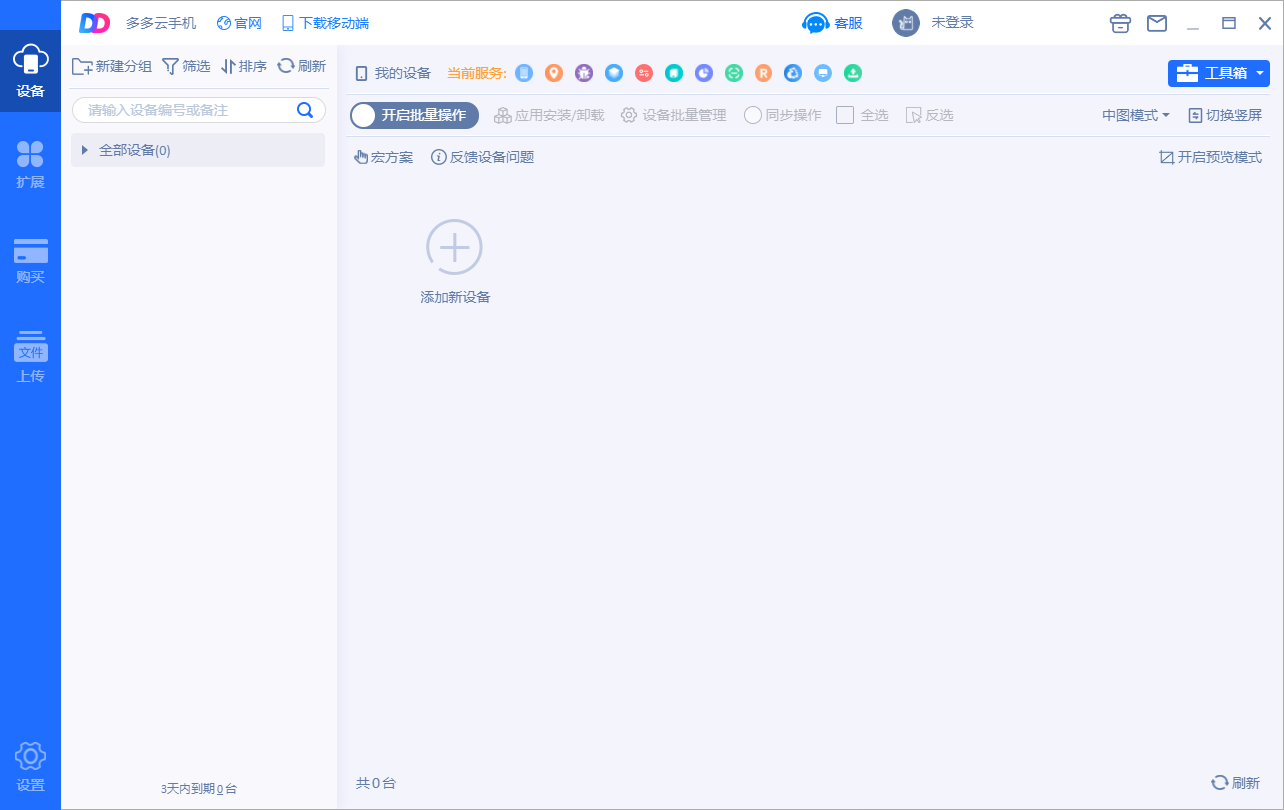Viewport: 1284px width, 810px height.
Task: Click 反馈设备问题
Action: point(482,157)
